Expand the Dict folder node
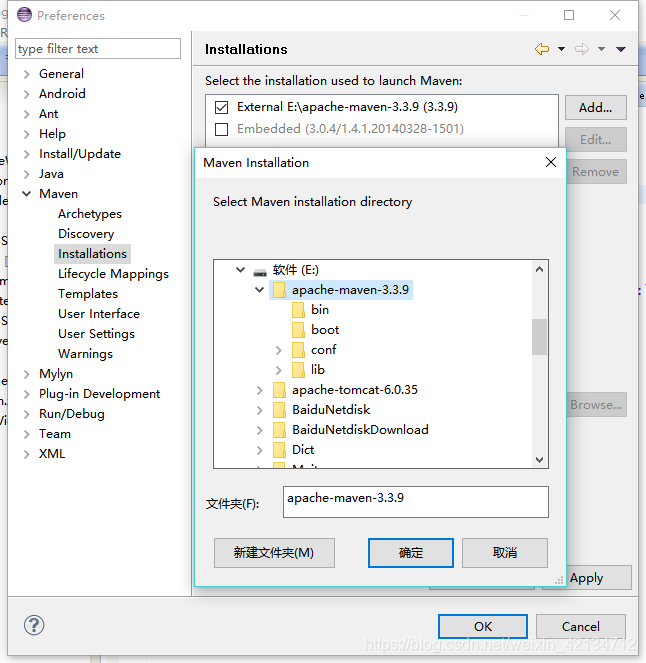The image size is (646, 663). 259,450
